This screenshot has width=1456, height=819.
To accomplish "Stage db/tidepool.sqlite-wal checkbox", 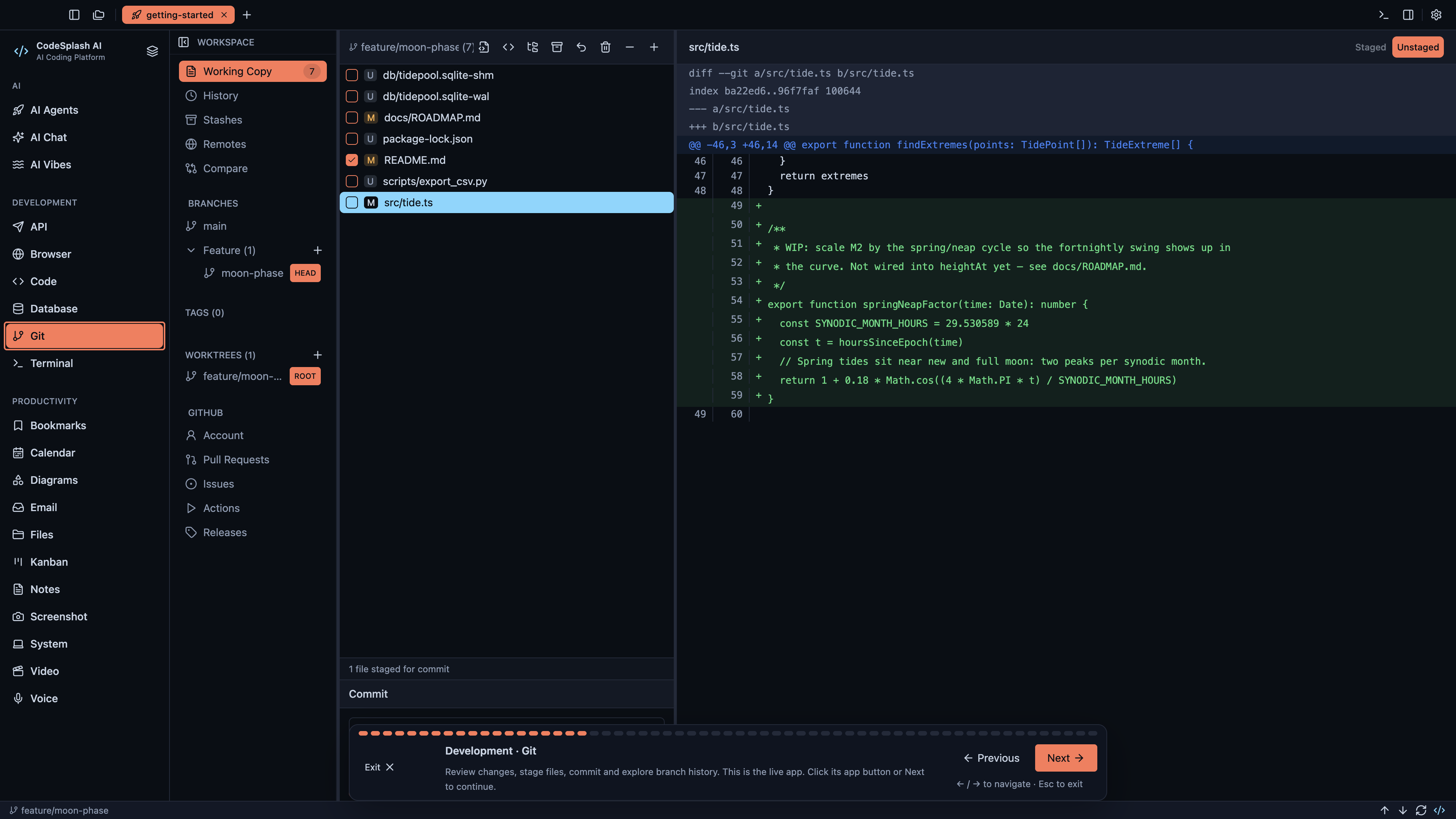I will [351, 97].
